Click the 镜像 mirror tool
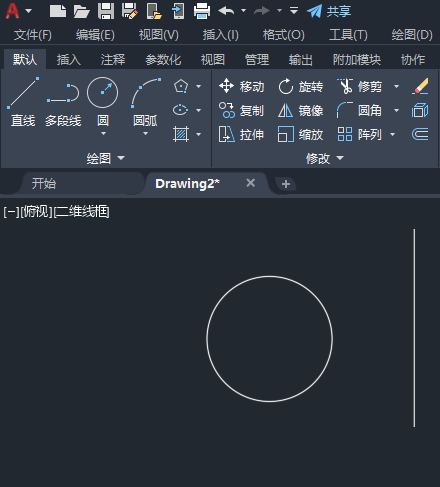 click(301, 110)
